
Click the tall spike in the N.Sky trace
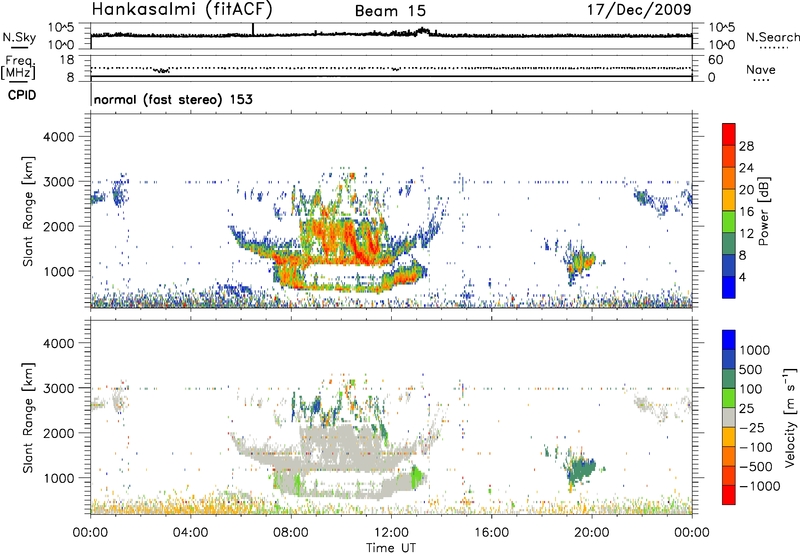pyautogui.click(x=253, y=29)
